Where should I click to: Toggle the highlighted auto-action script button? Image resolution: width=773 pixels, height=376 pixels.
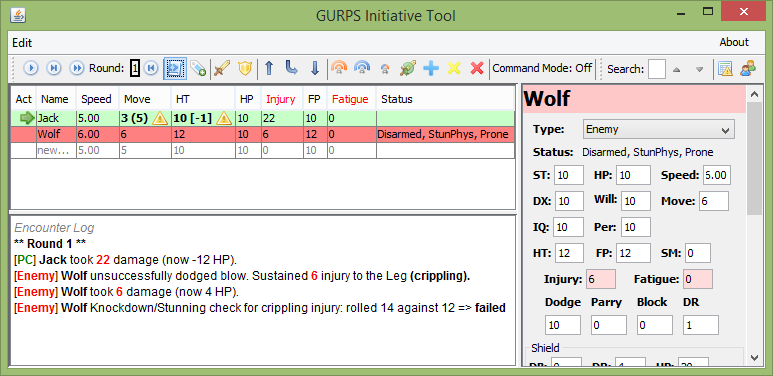pyautogui.click(x=175, y=68)
